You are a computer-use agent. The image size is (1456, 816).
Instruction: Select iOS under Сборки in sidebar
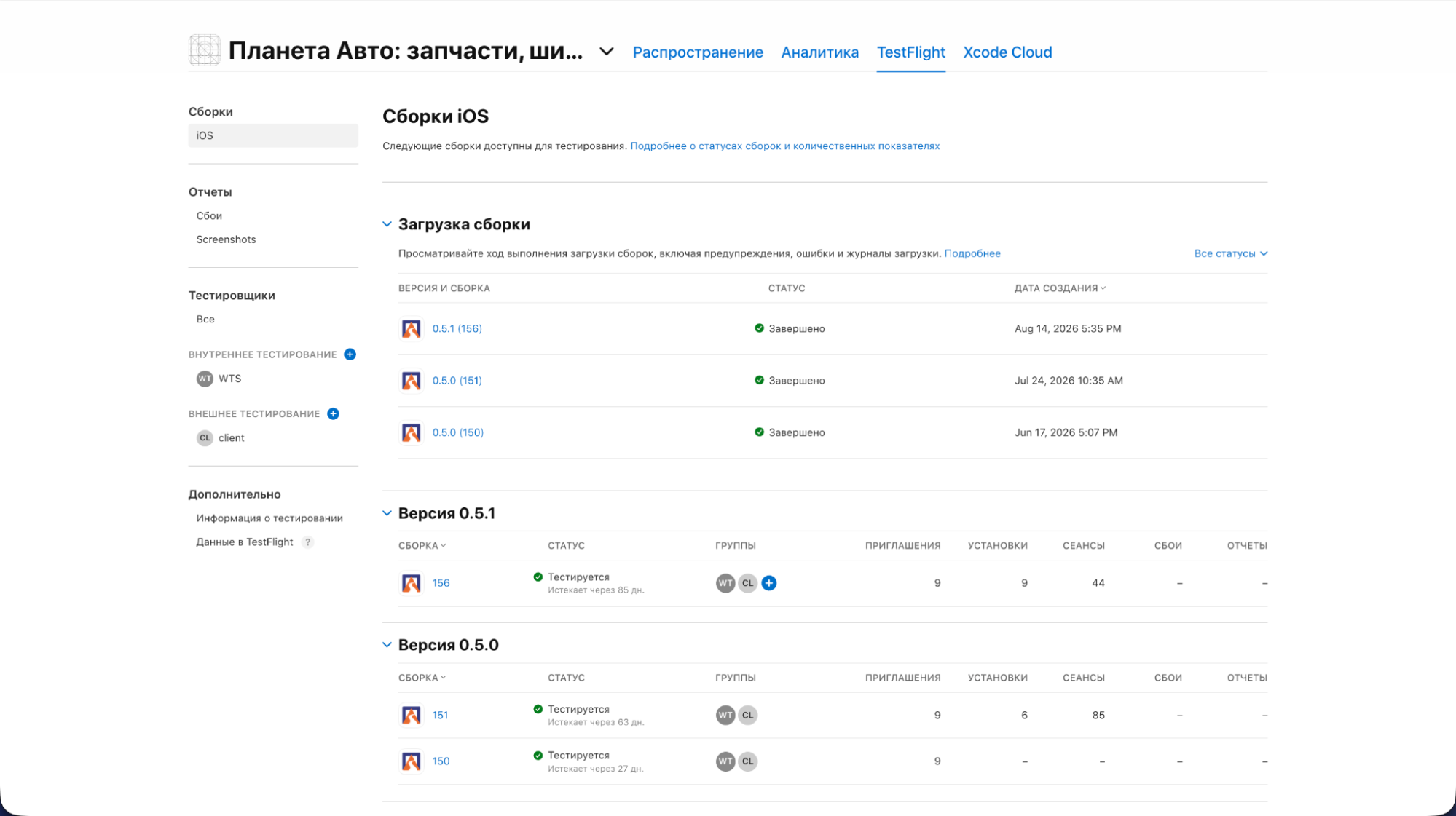pos(273,135)
